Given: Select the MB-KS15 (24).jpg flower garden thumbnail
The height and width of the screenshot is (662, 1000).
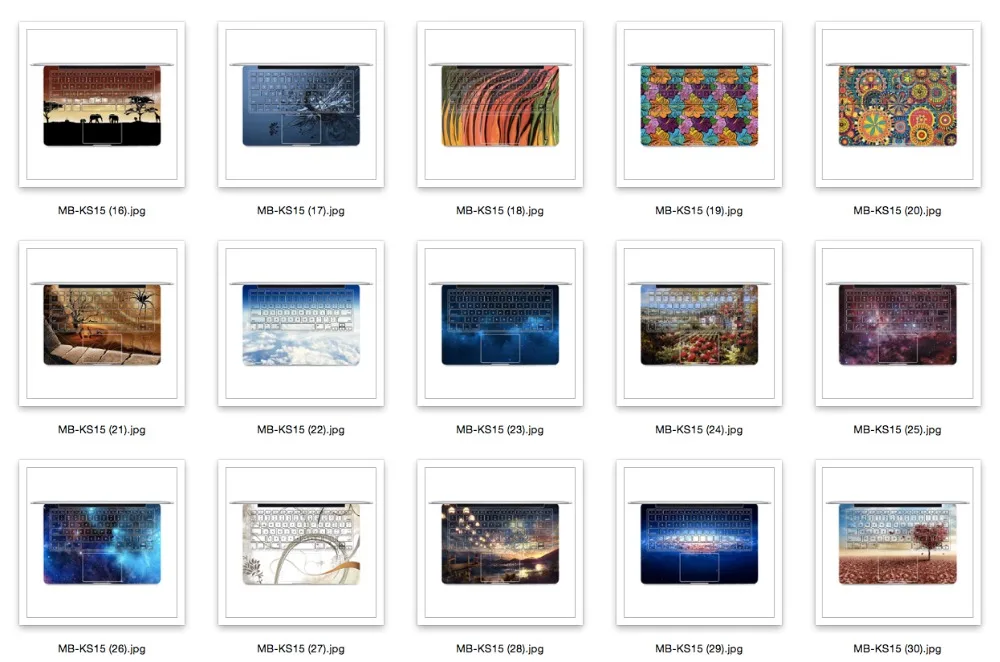Looking at the screenshot, I should [699, 323].
